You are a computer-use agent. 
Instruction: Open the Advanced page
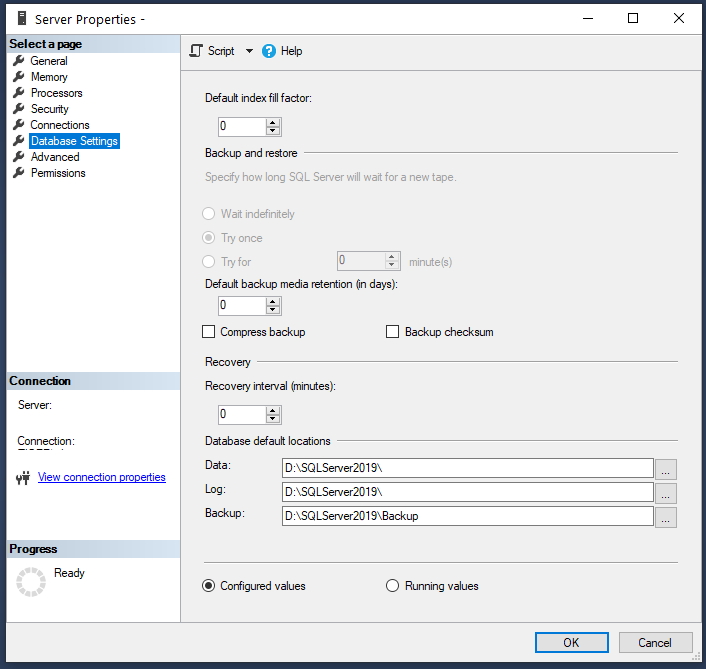click(55, 157)
